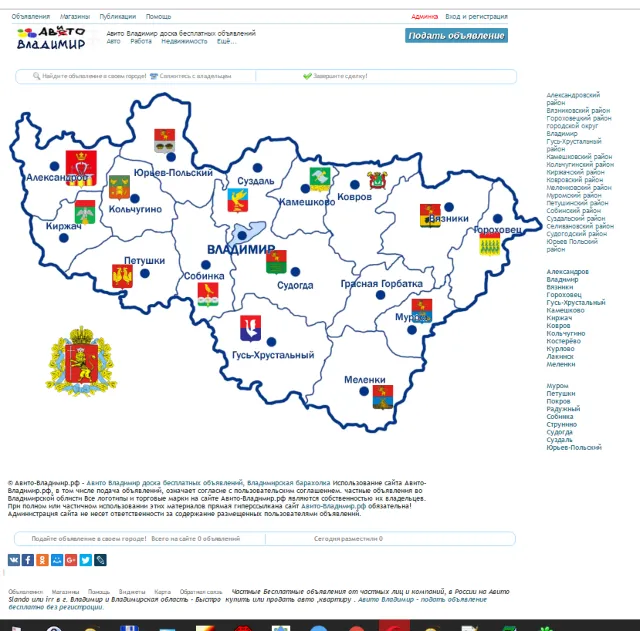Open the Работа category link
Image resolution: width=640 pixels, height=640 pixels.
click(141, 41)
